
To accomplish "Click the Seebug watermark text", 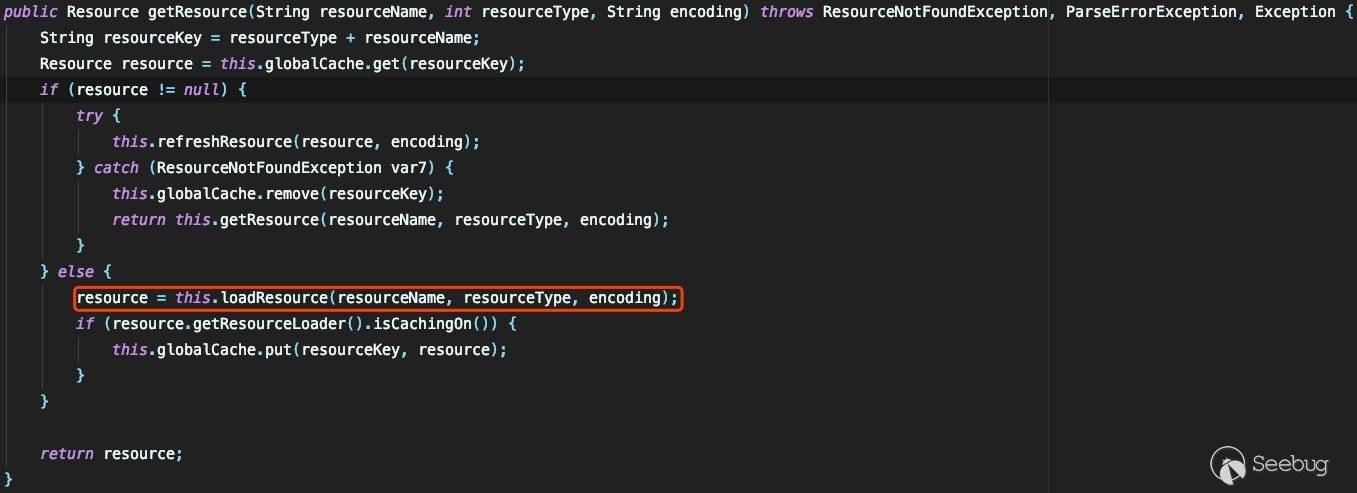I will pos(1292,465).
